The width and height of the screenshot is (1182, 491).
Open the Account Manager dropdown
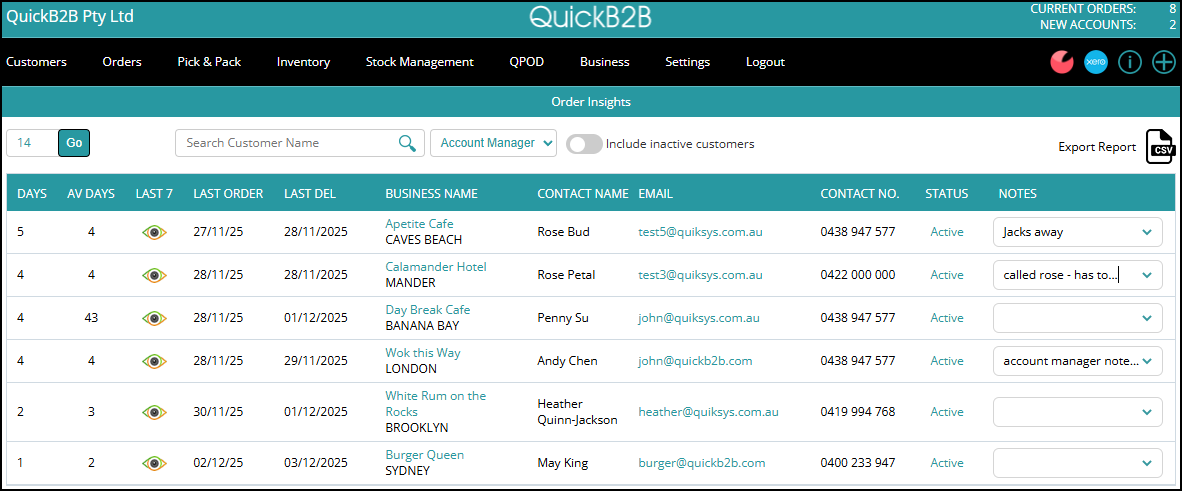coord(493,143)
